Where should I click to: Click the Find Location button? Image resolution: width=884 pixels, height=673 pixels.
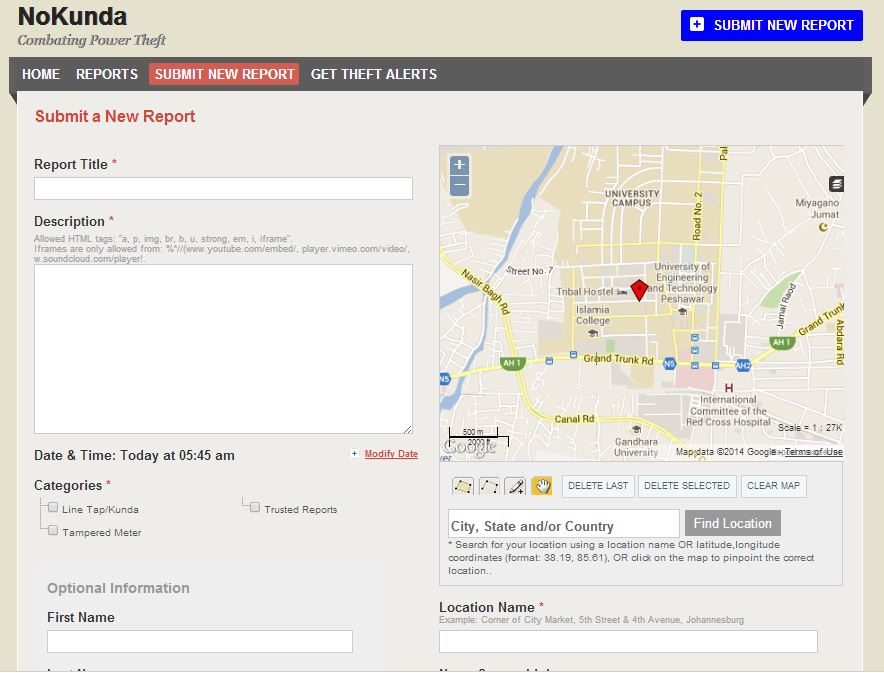[x=732, y=524]
